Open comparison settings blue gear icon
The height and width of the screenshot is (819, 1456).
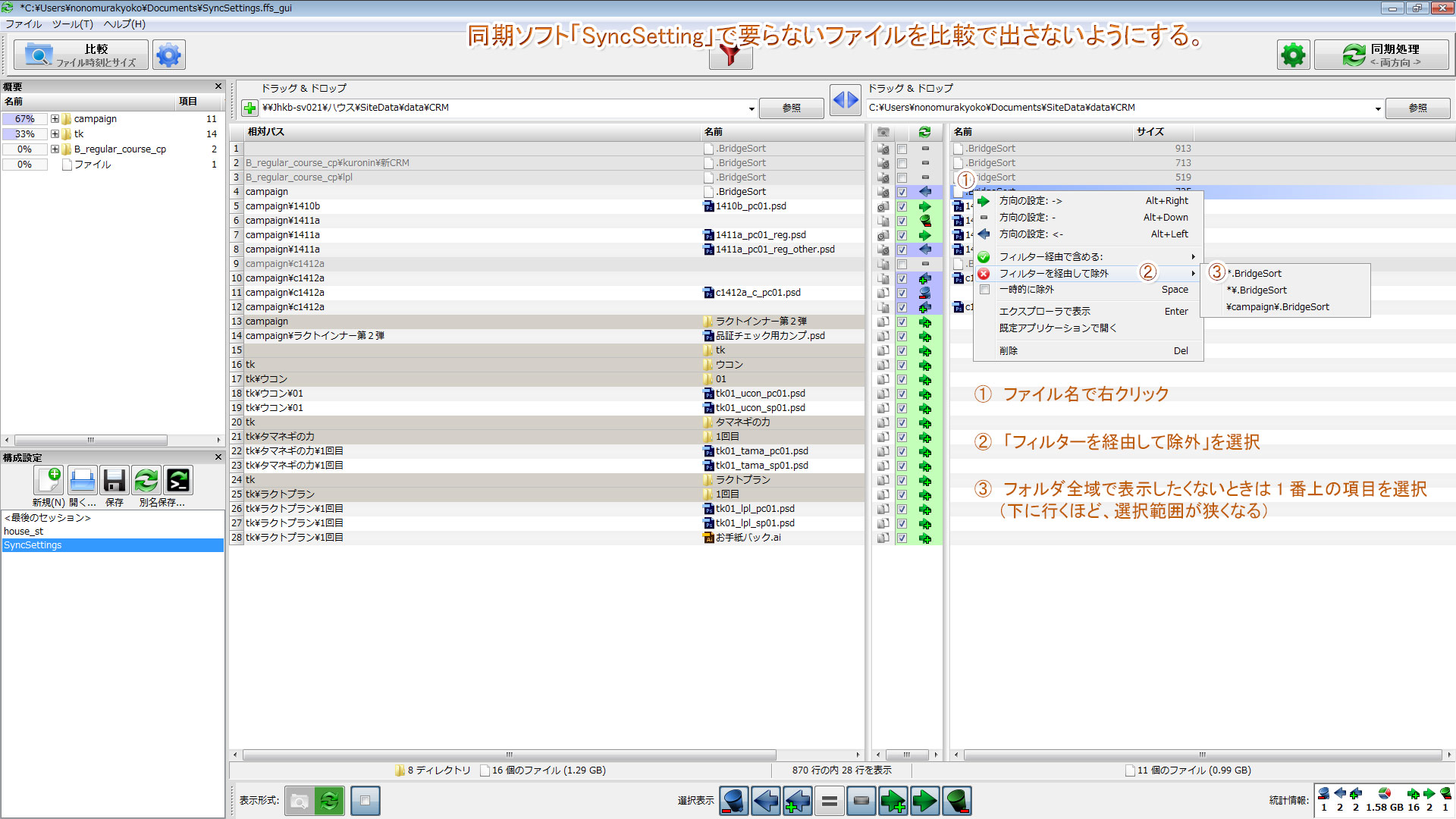point(168,55)
